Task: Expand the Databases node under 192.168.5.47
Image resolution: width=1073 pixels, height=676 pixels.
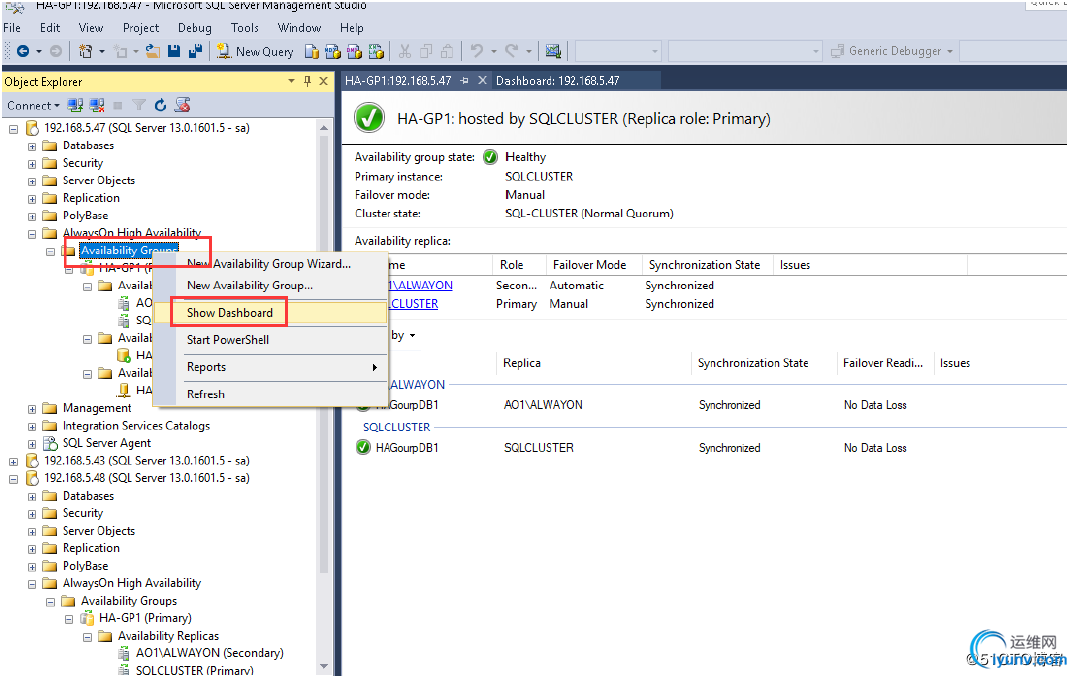Action: pos(32,146)
